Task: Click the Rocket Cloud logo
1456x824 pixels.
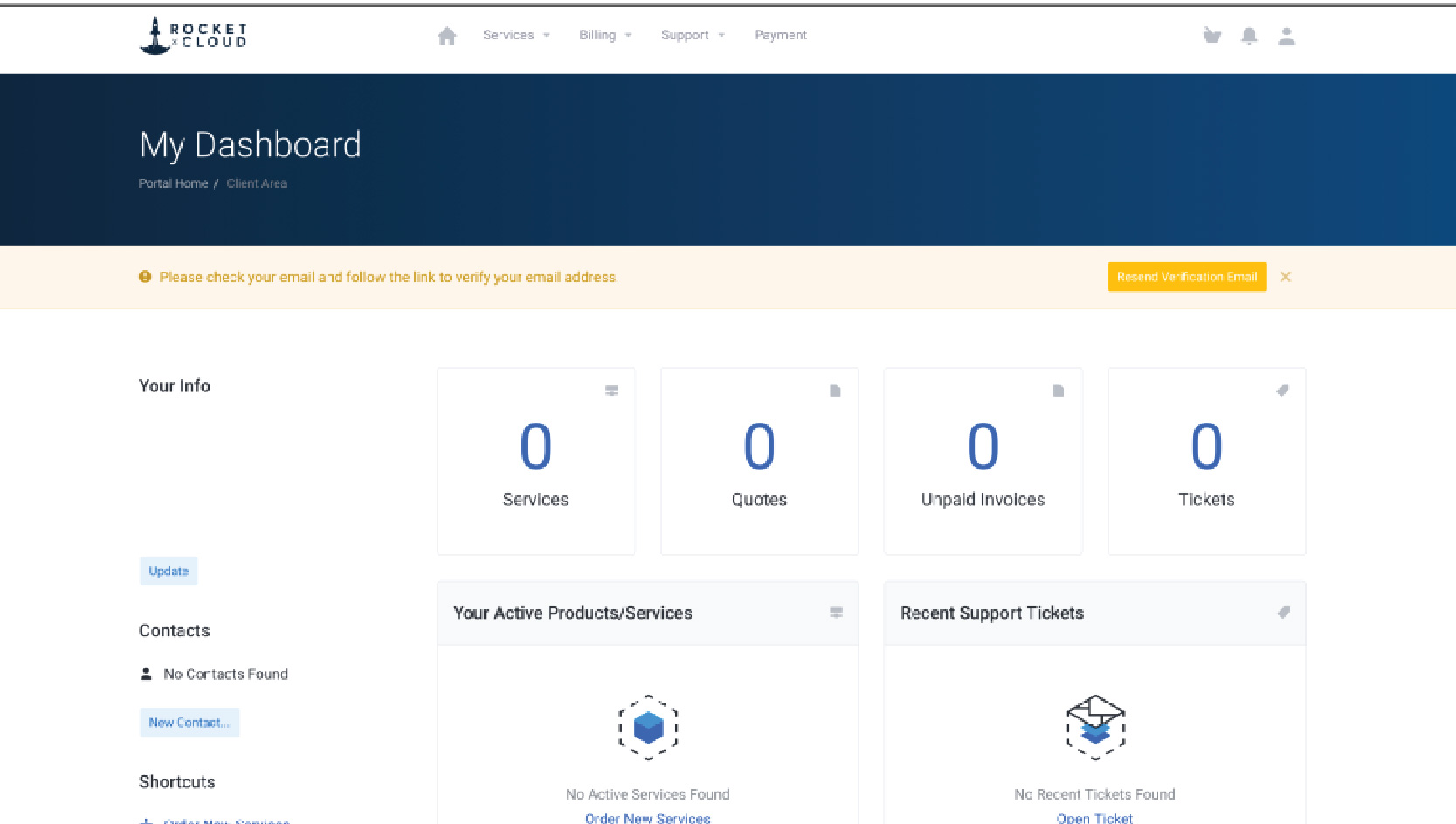Action: (x=193, y=36)
